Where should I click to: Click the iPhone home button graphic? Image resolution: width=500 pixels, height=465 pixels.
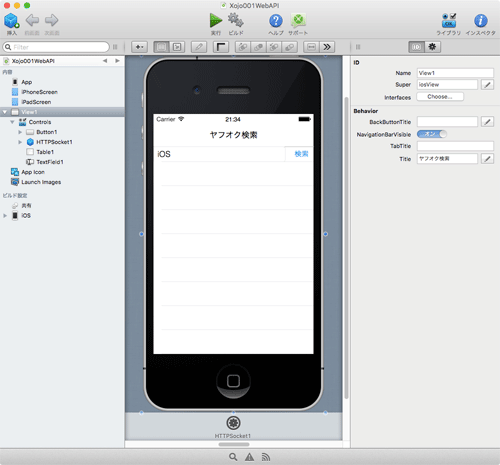pyautogui.click(x=233, y=381)
